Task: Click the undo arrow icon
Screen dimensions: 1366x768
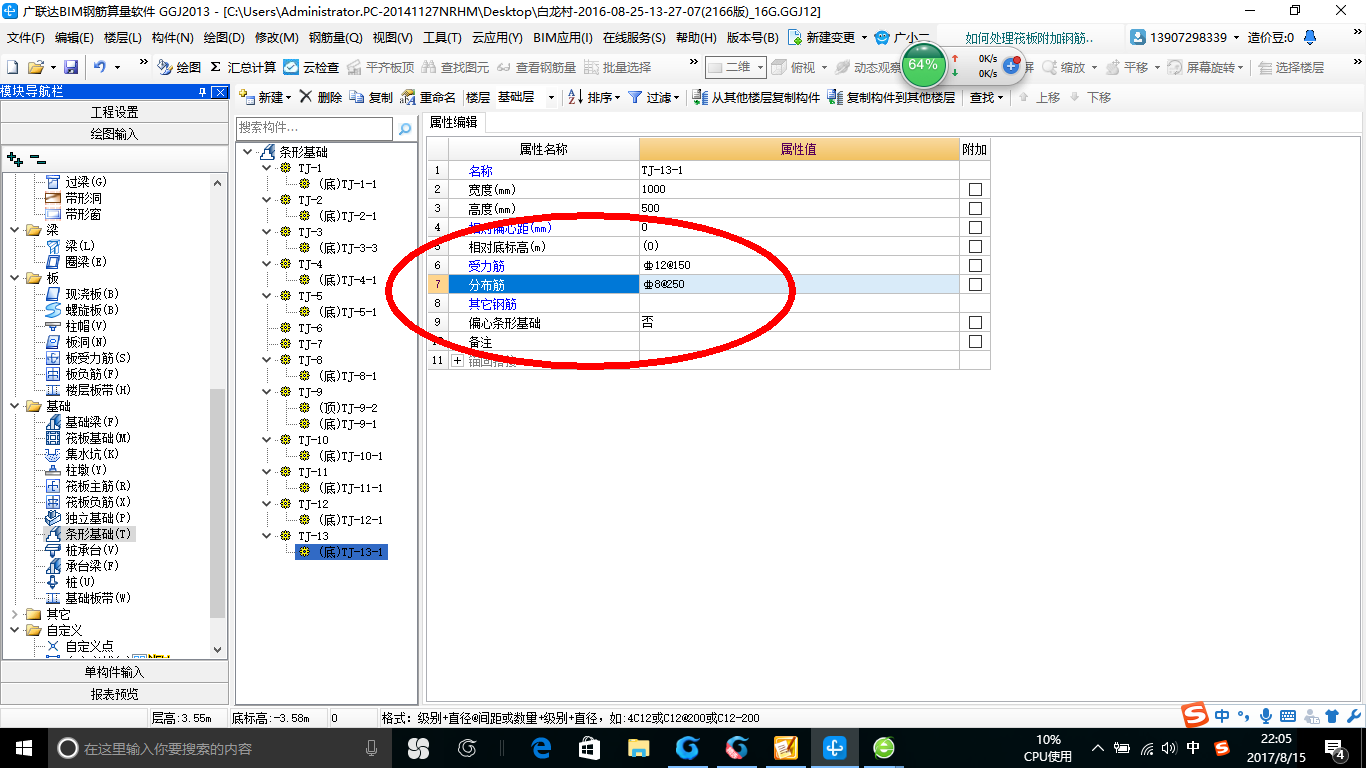Action: point(100,67)
